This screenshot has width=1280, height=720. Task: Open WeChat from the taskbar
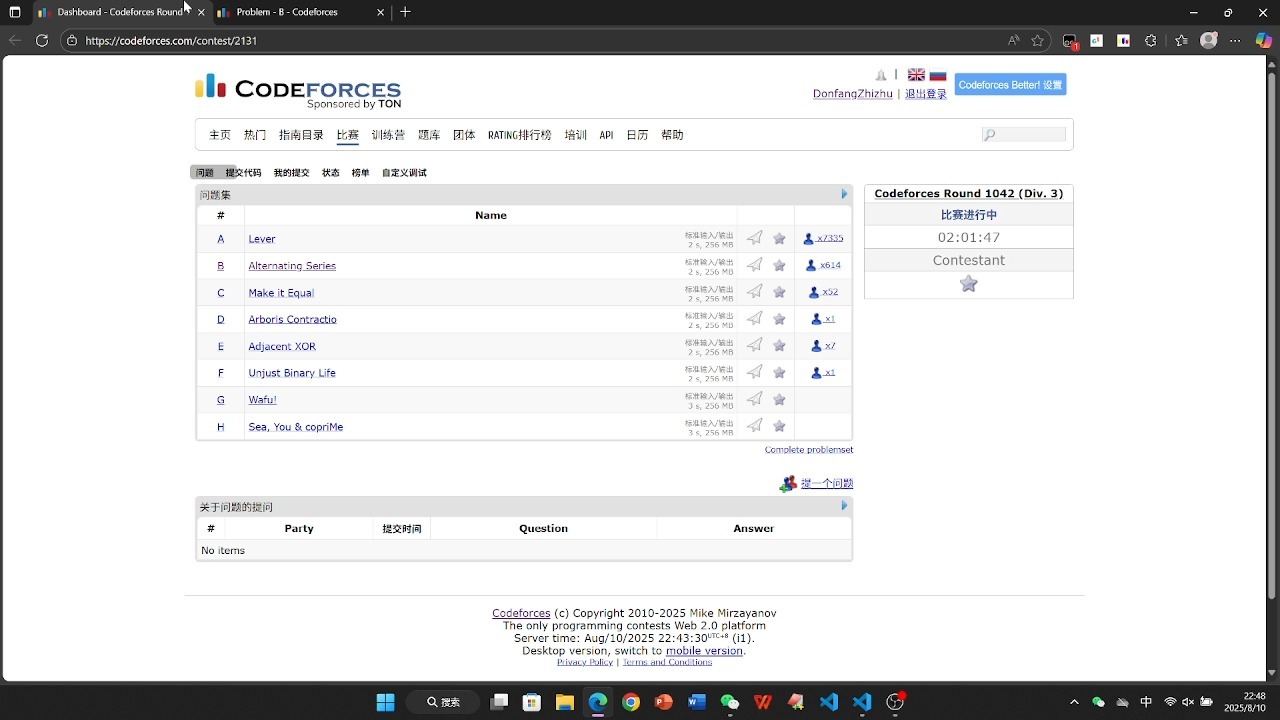click(x=730, y=702)
